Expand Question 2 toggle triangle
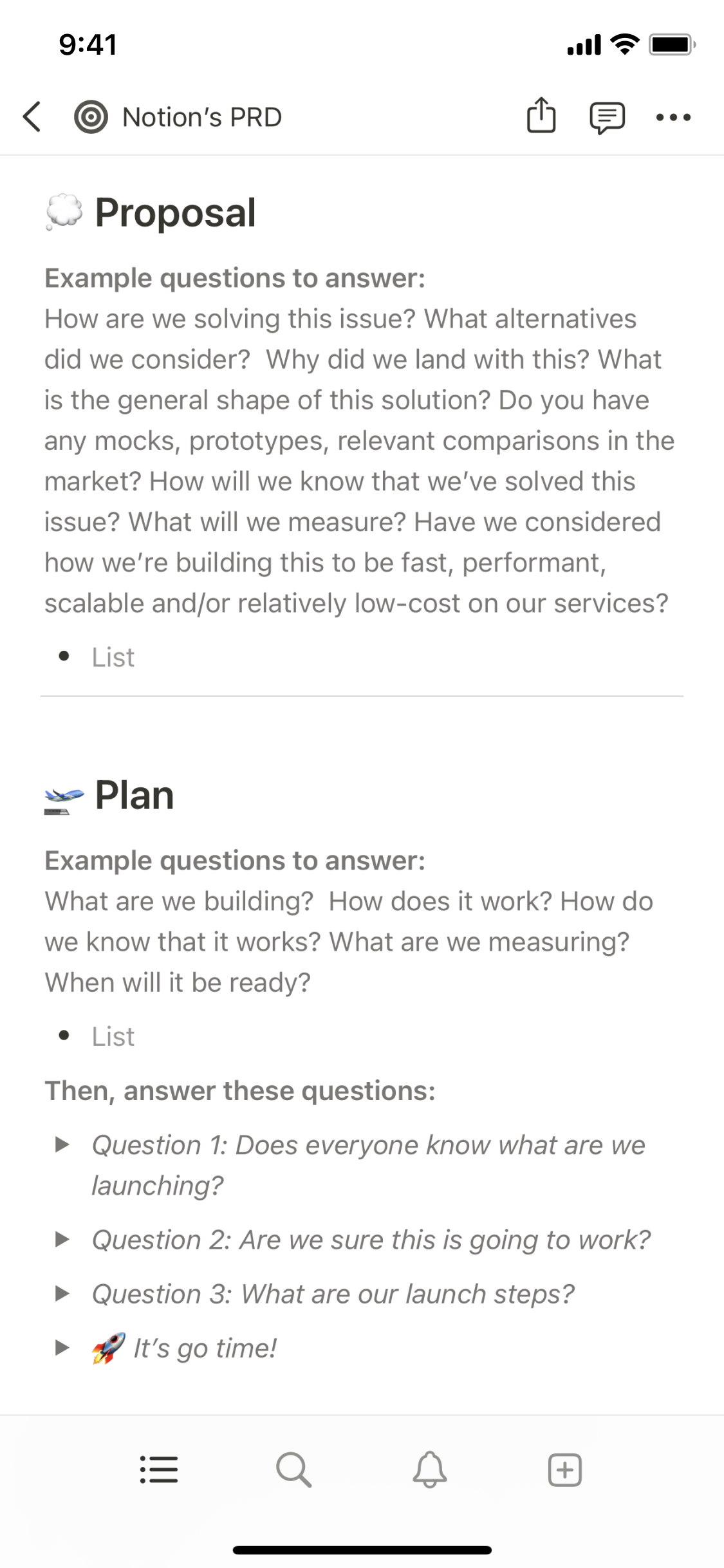The width and height of the screenshot is (724, 1568). tap(62, 1239)
